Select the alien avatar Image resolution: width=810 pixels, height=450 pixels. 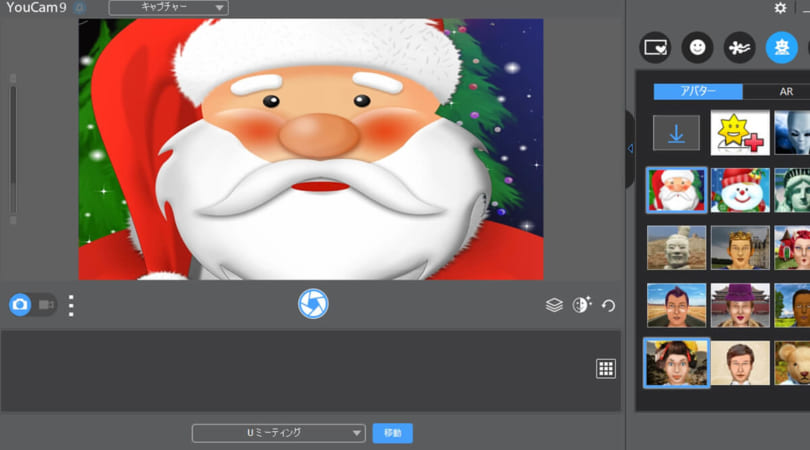792,133
